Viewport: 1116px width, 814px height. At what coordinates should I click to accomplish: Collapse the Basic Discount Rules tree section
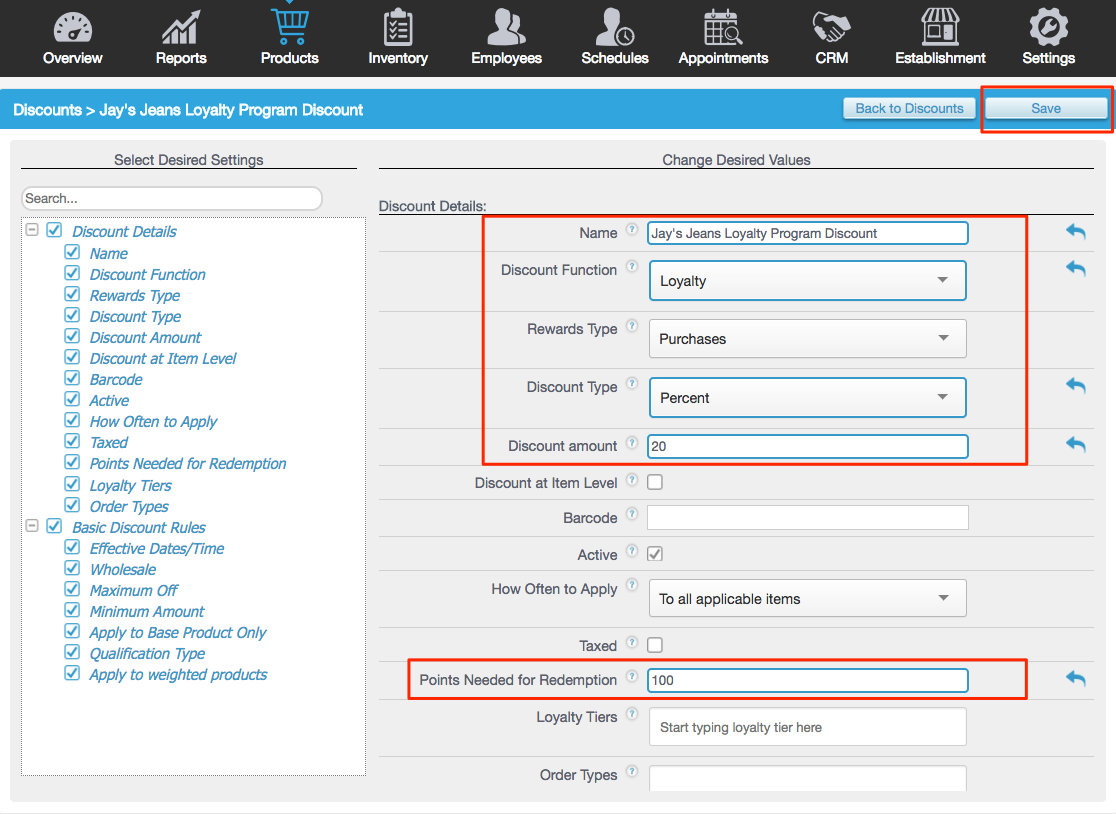click(x=31, y=526)
